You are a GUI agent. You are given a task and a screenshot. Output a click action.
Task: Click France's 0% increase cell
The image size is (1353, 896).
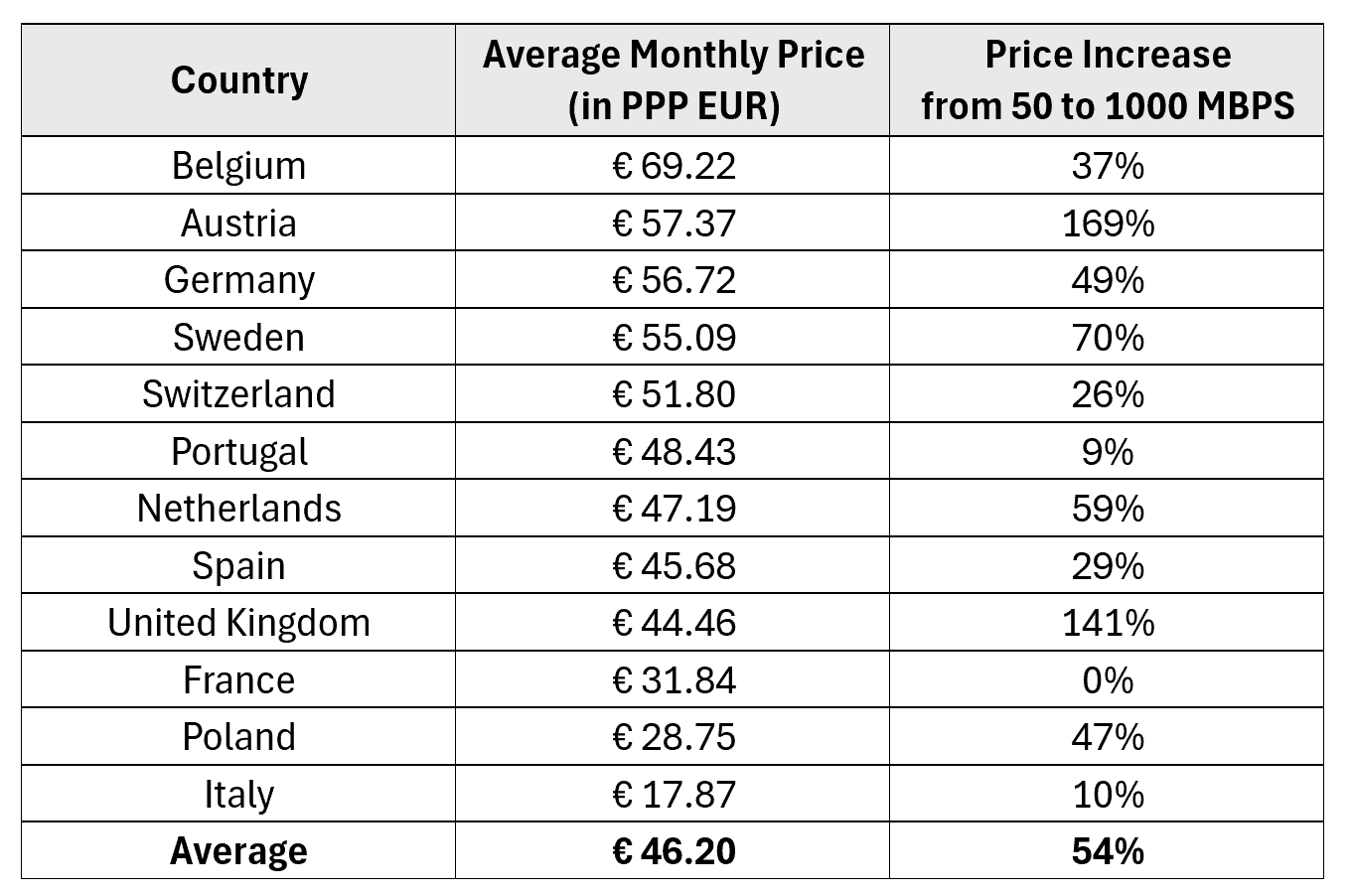[x=1107, y=679]
